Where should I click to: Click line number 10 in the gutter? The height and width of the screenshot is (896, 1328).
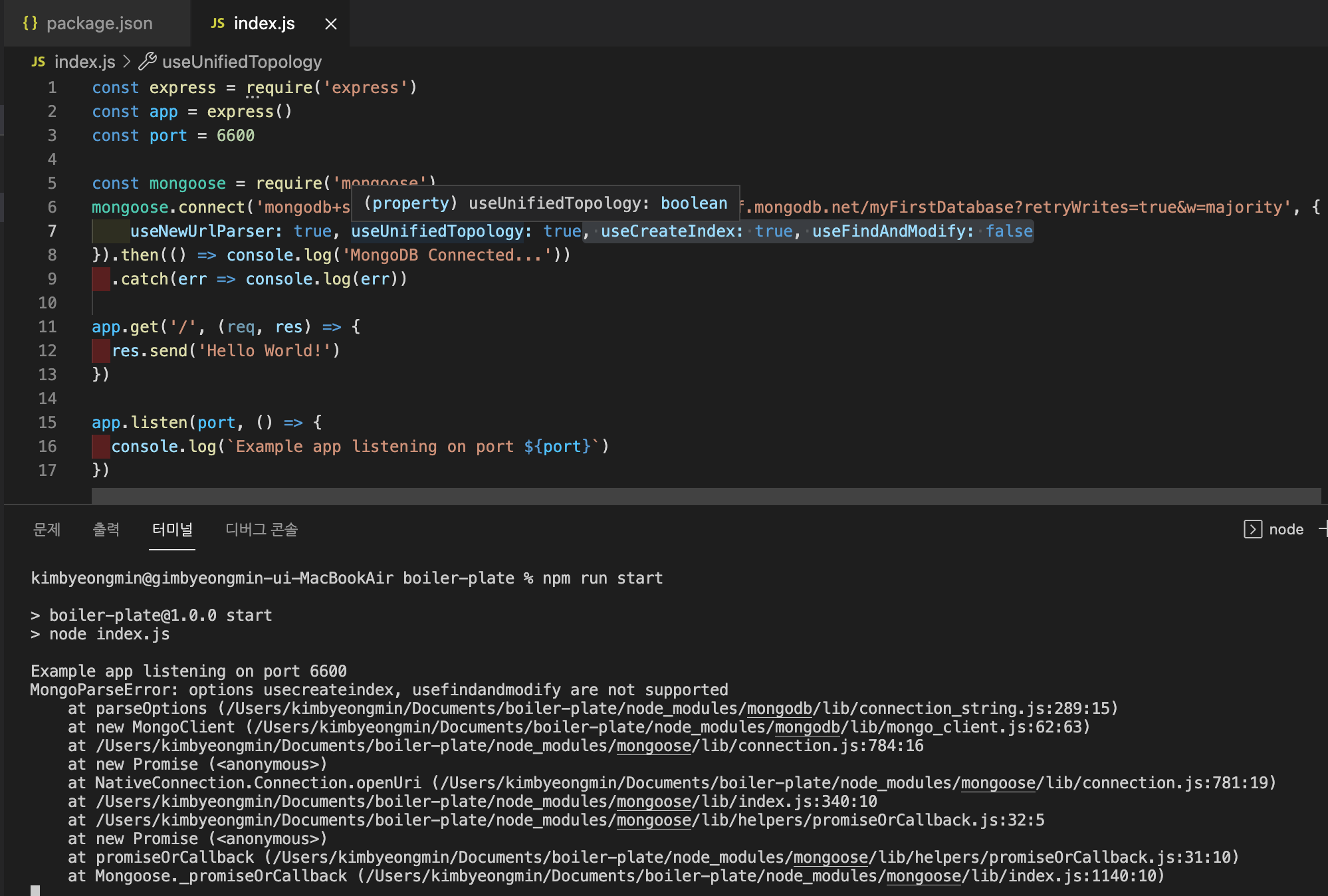(x=47, y=303)
